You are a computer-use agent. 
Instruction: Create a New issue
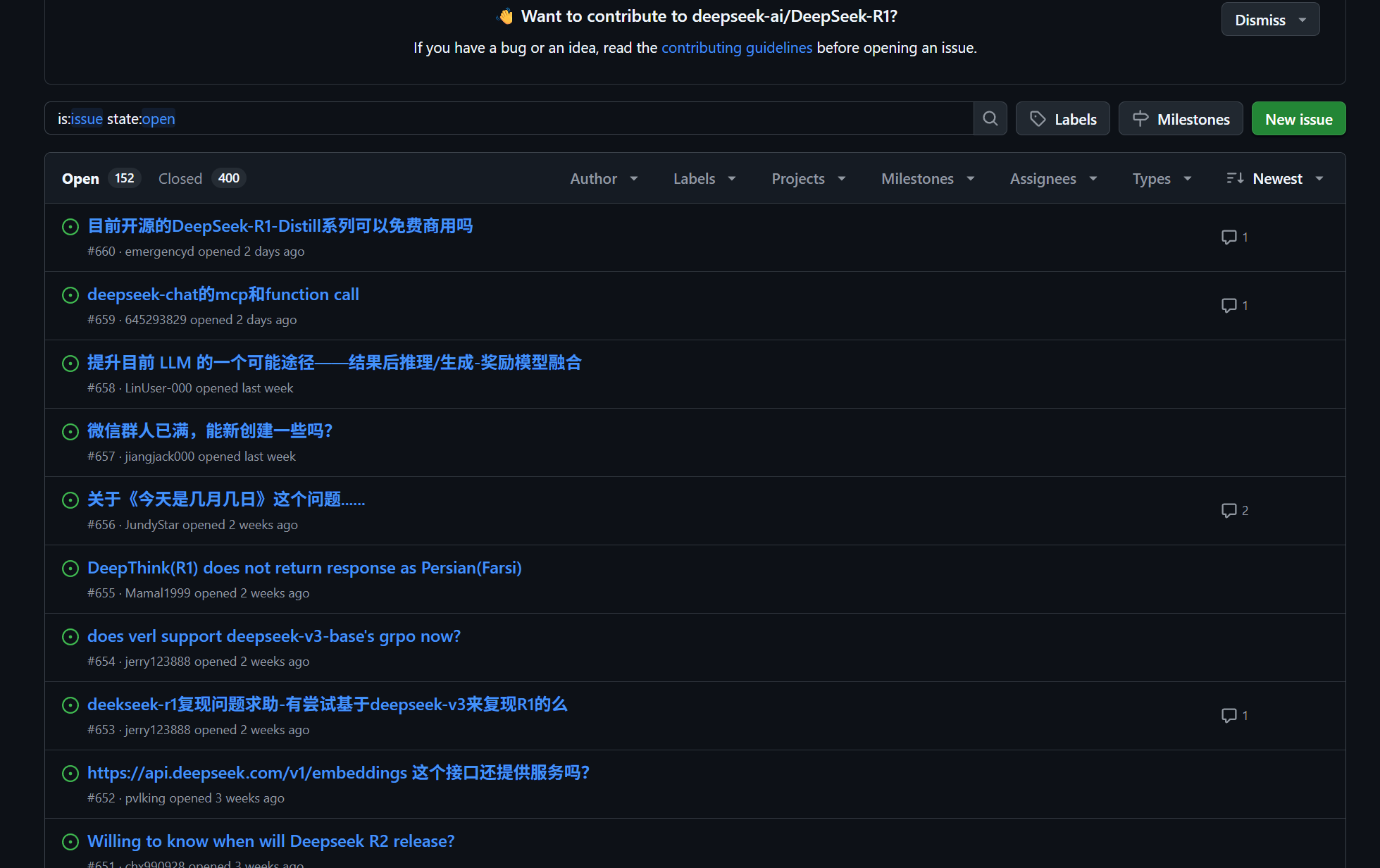pyautogui.click(x=1298, y=119)
